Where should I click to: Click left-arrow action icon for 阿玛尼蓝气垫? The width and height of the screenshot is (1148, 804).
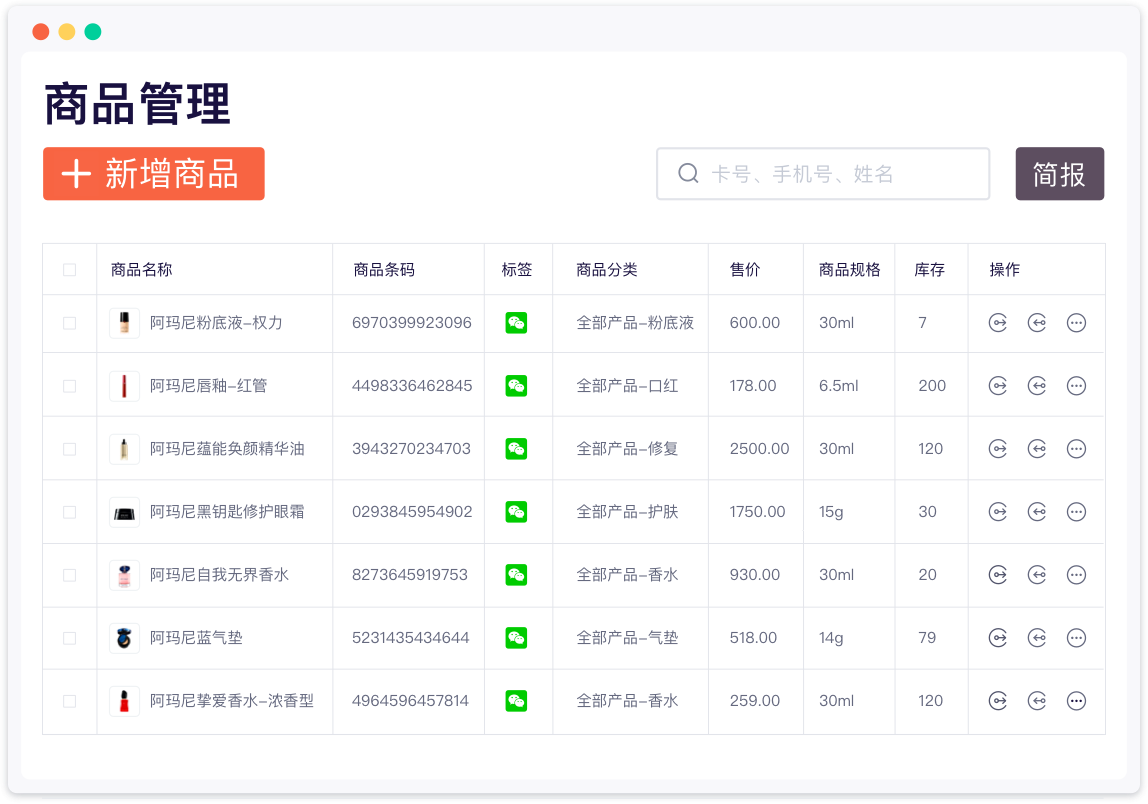[x=1037, y=638]
